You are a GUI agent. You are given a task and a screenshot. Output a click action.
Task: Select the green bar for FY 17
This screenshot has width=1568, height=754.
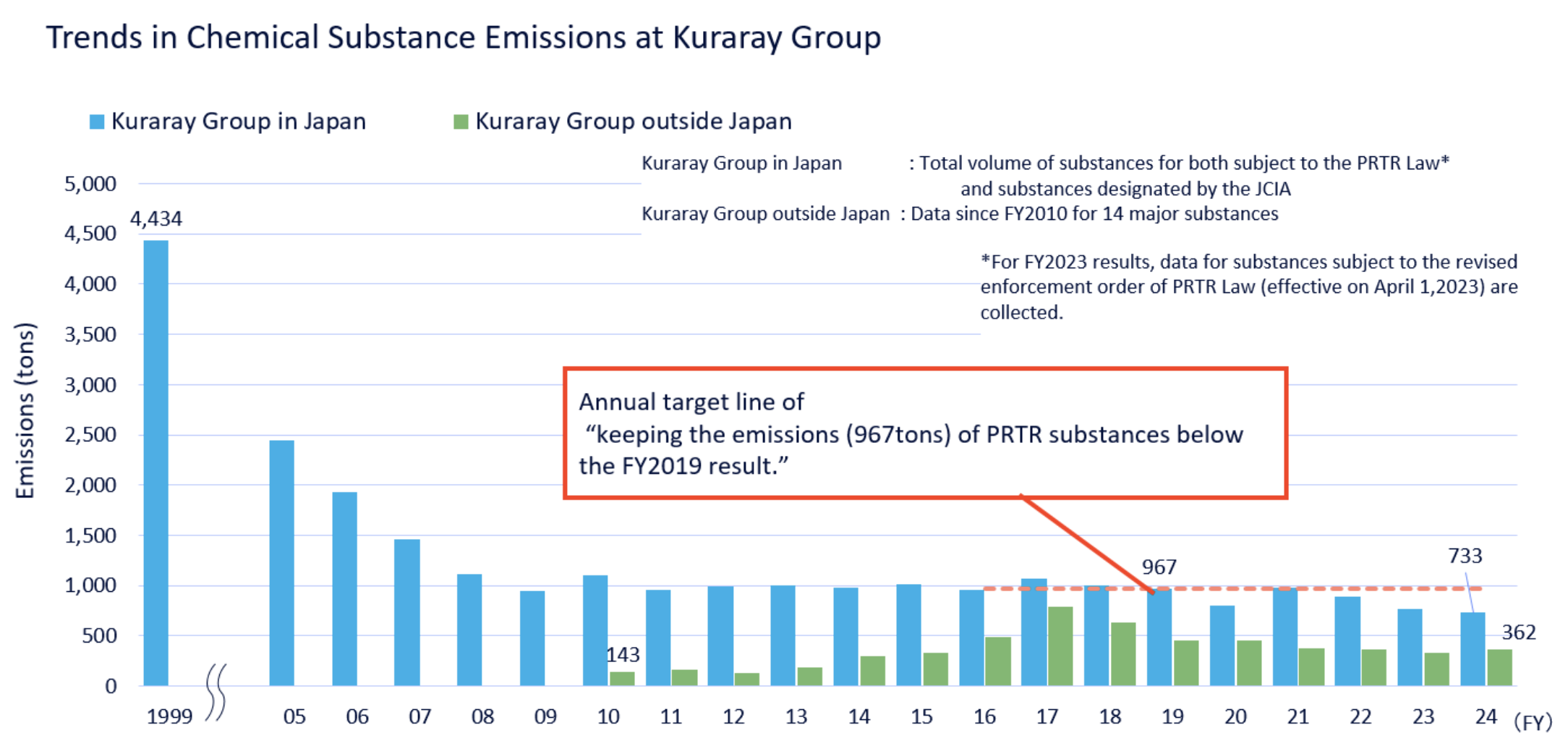coord(1060,646)
